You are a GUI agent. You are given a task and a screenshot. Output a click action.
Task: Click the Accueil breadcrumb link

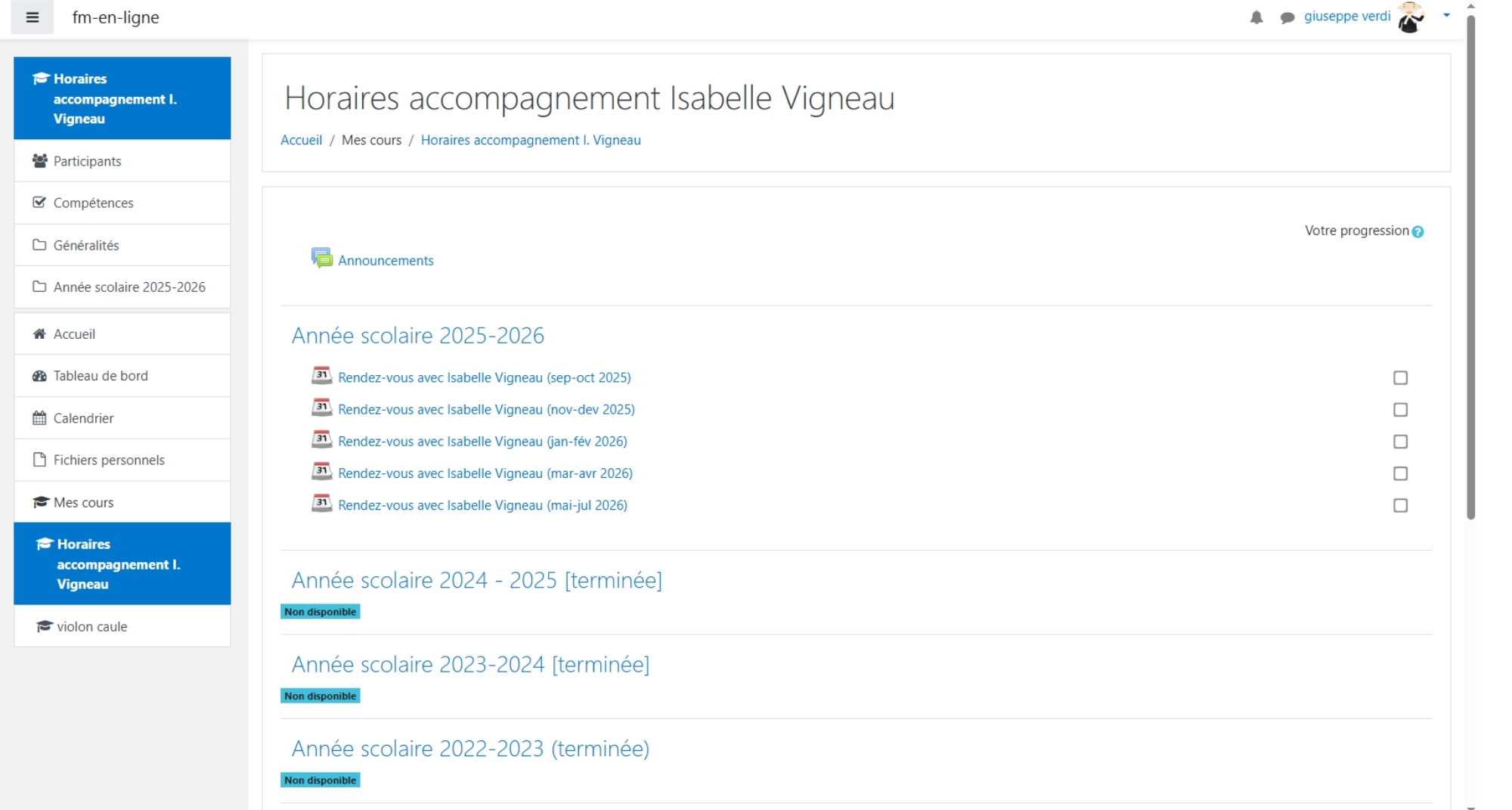tap(301, 140)
